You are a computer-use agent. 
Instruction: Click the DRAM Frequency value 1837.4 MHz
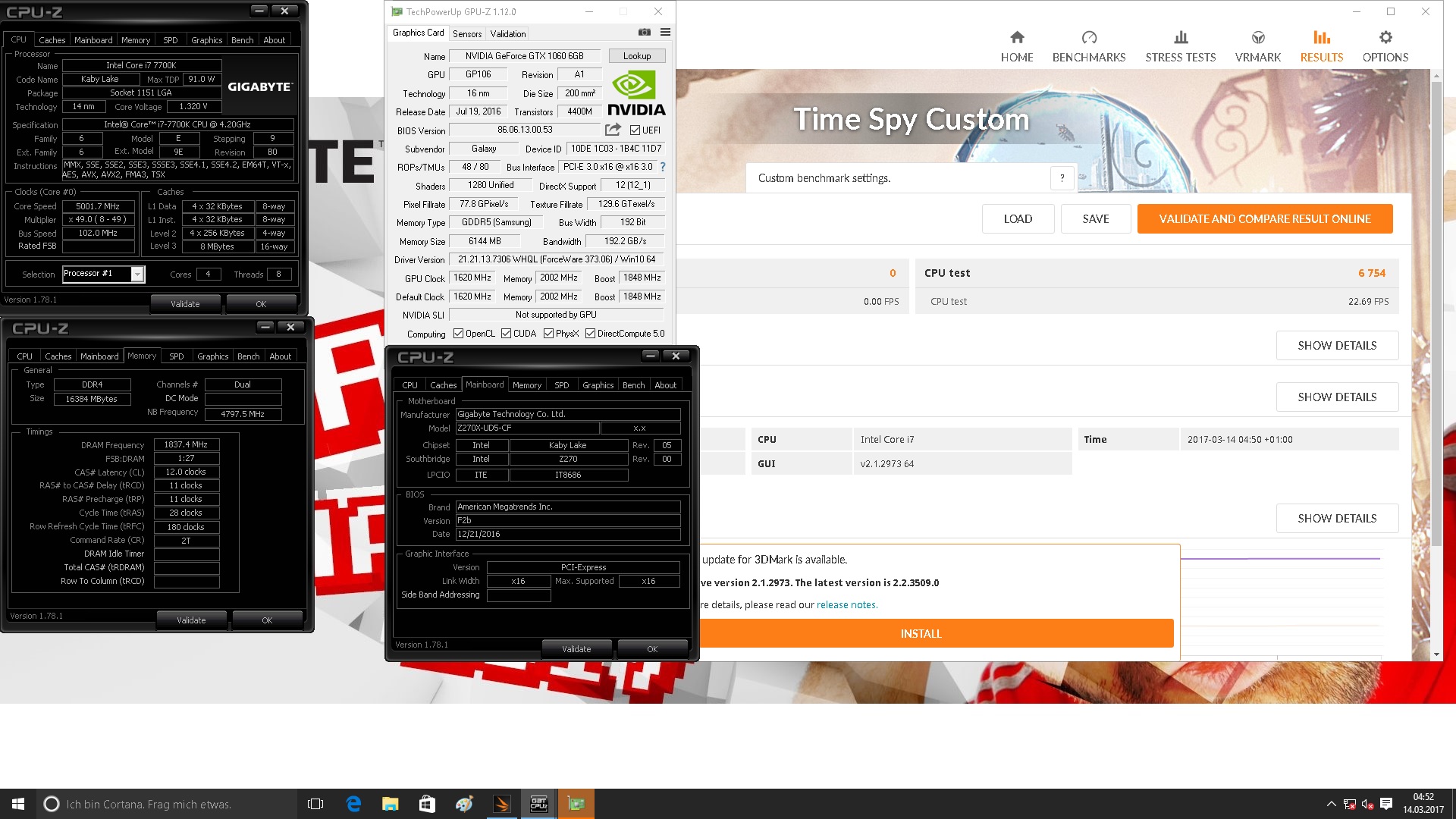click(186, 445)
